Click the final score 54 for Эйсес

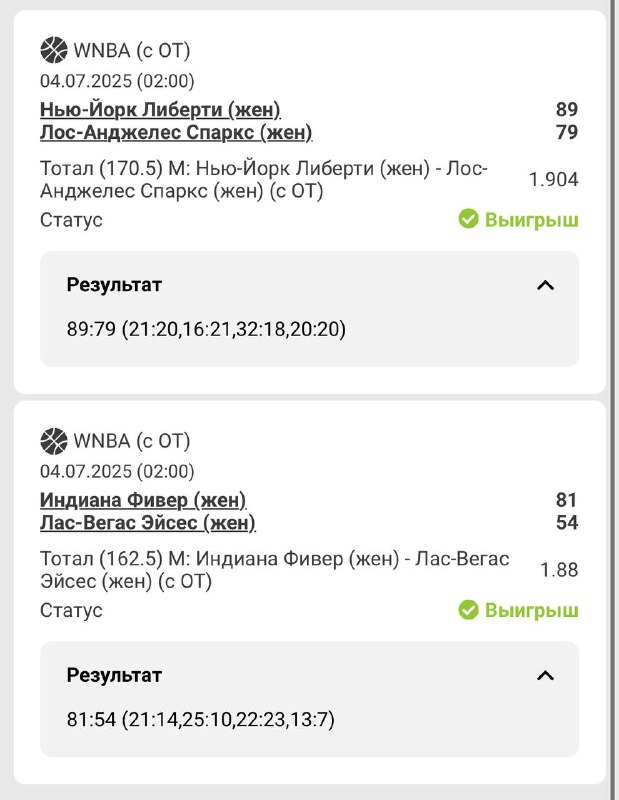pyautogui.click(x=567, y=522)
